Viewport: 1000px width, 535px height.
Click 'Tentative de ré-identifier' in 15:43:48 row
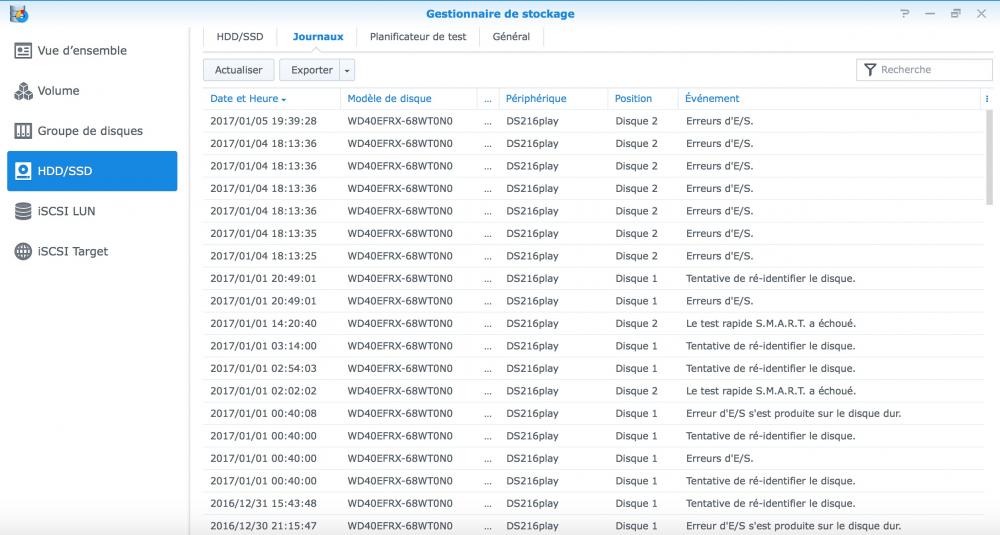770,503
